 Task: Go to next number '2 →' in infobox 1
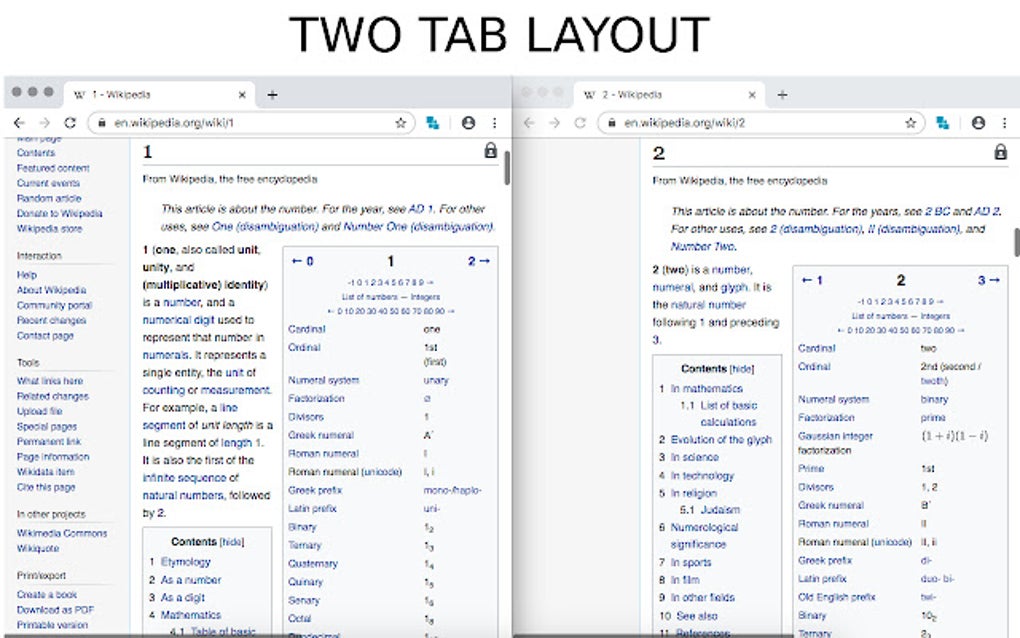click(x=479, y=261)
